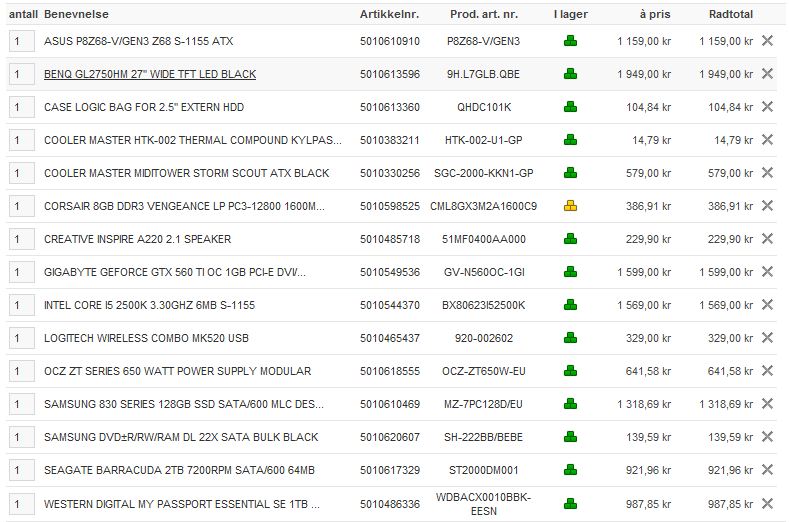Delete INTEL CORE I5 2500K row
The height and width of the screenshot is (522, 789).
tap(767, 305)
